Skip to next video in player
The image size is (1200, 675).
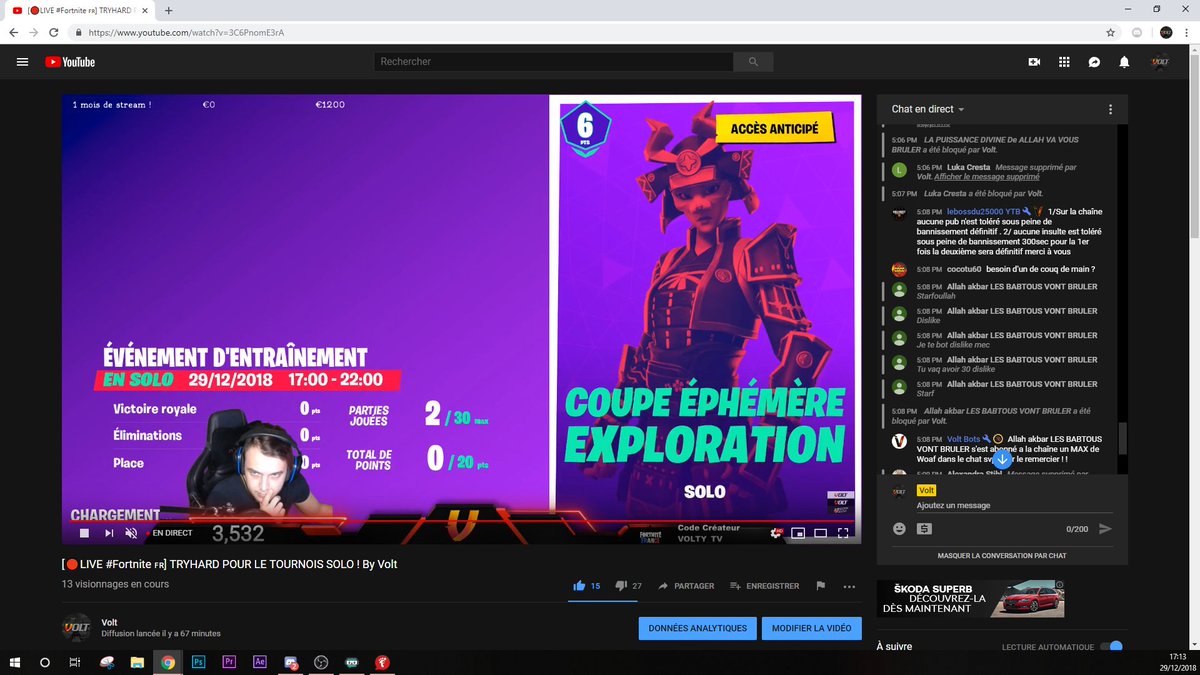(x=108, y=533)
